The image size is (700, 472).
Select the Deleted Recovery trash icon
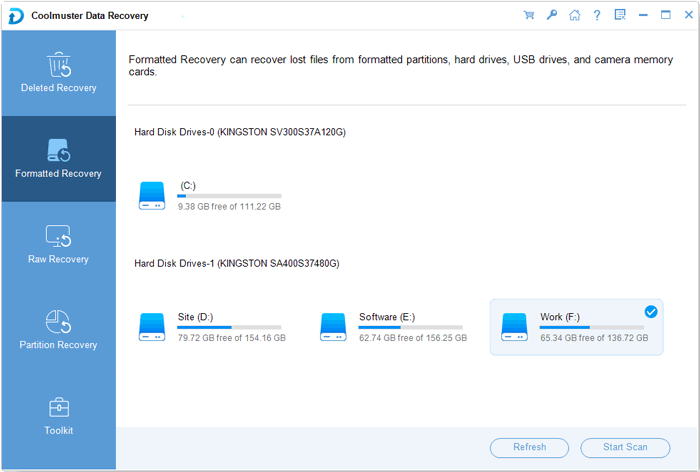click(x=59, y=64)
